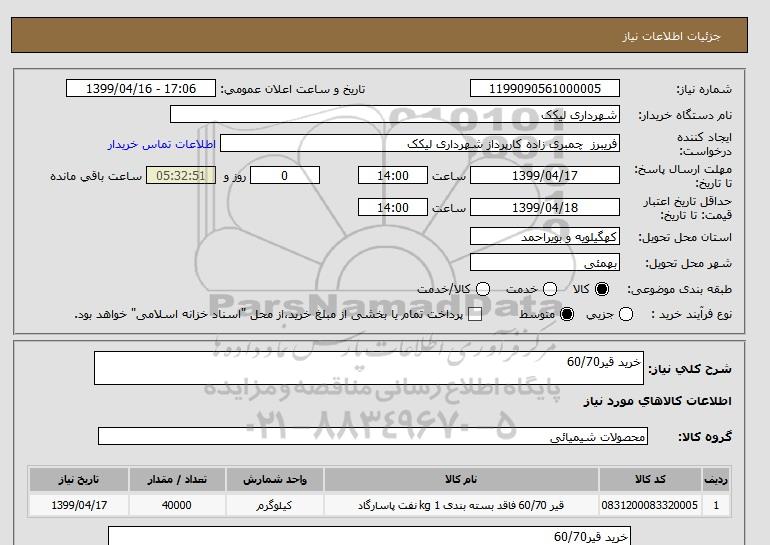The image size is (770, 545).
Task: Click the request creator field فریبرز چمبری زاده
Action: pos(420,143)
